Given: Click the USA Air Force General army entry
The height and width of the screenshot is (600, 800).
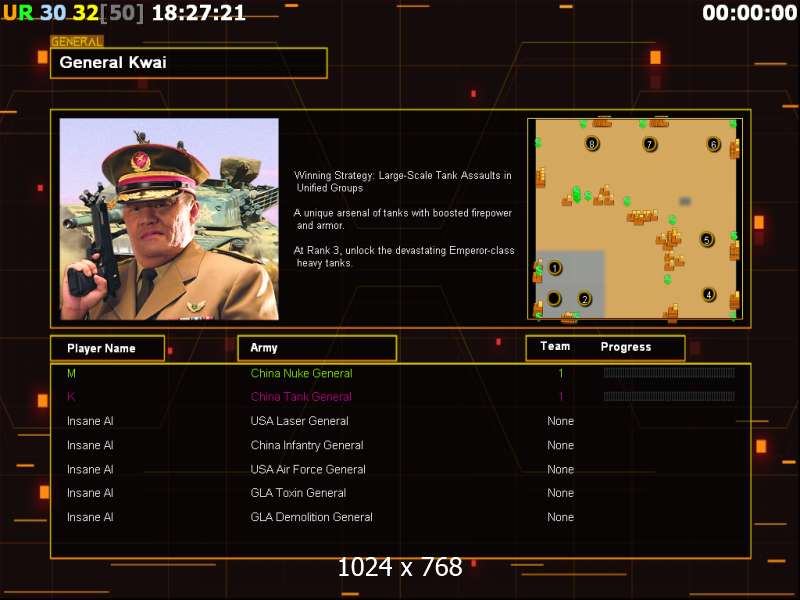Looking at the screenshot, I should click(x=308, y=469).
